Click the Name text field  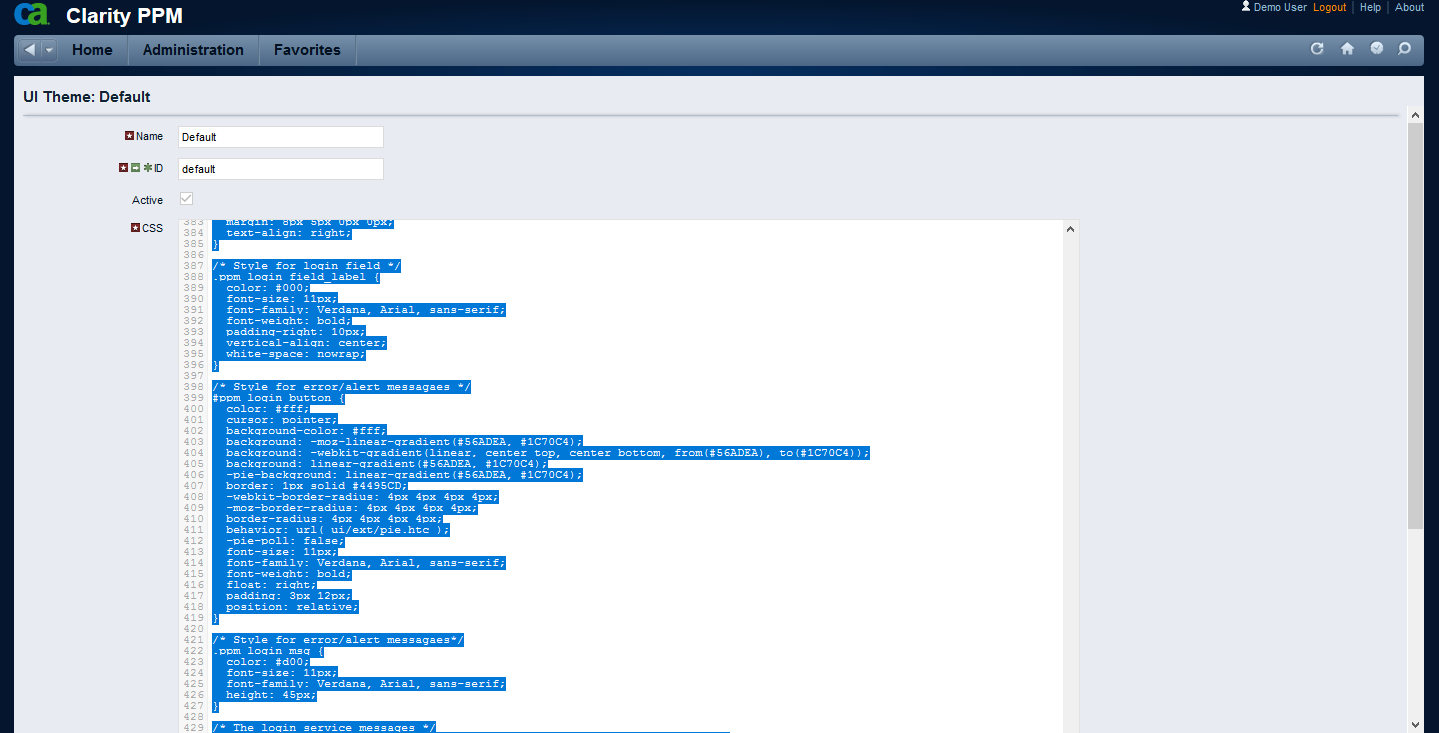click(x=281, y=137)
